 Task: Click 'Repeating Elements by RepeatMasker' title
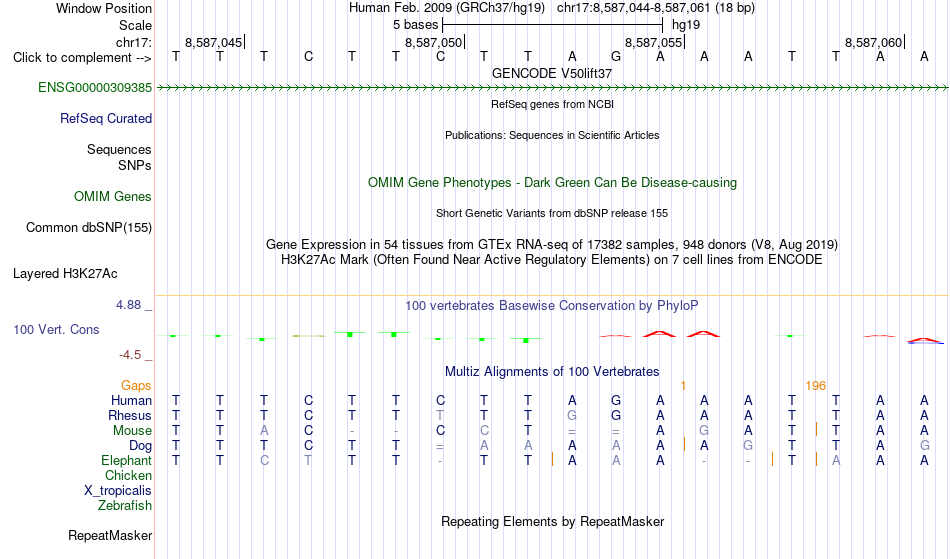tap(552, 521)
